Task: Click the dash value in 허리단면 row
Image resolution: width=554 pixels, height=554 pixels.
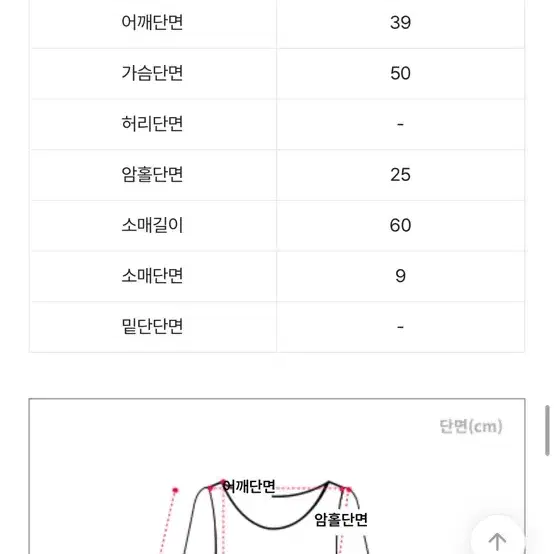Action: pyautogui.click(x=400, y=124)
